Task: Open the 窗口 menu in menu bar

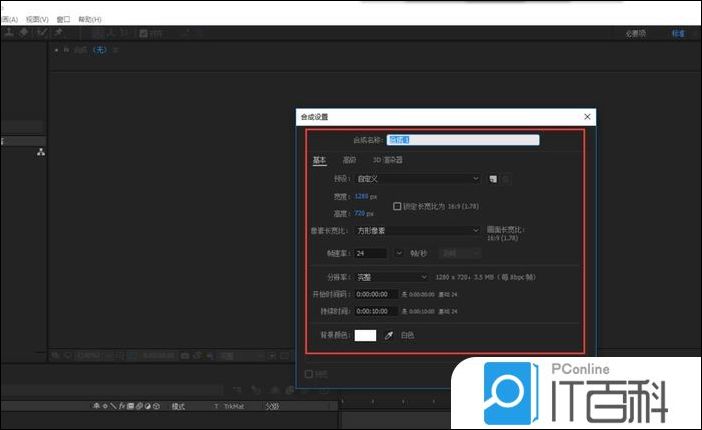Action: pyautogui.click(x=62, y=19)
